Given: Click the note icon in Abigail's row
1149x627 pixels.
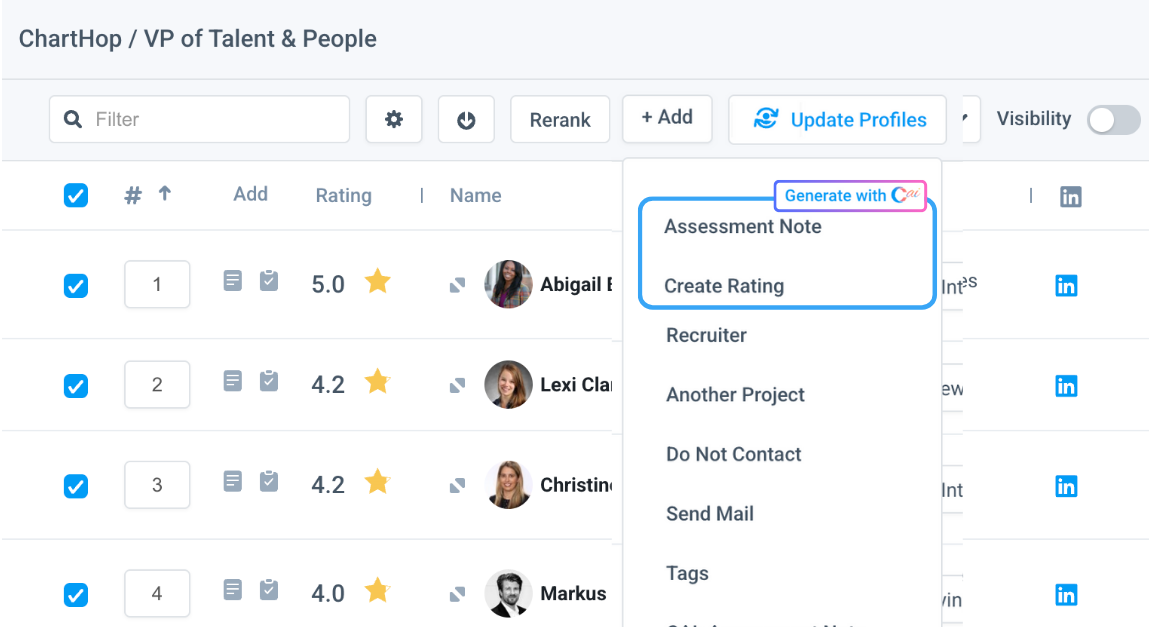Looking at the screenshot, I should (x=232, y=281).
